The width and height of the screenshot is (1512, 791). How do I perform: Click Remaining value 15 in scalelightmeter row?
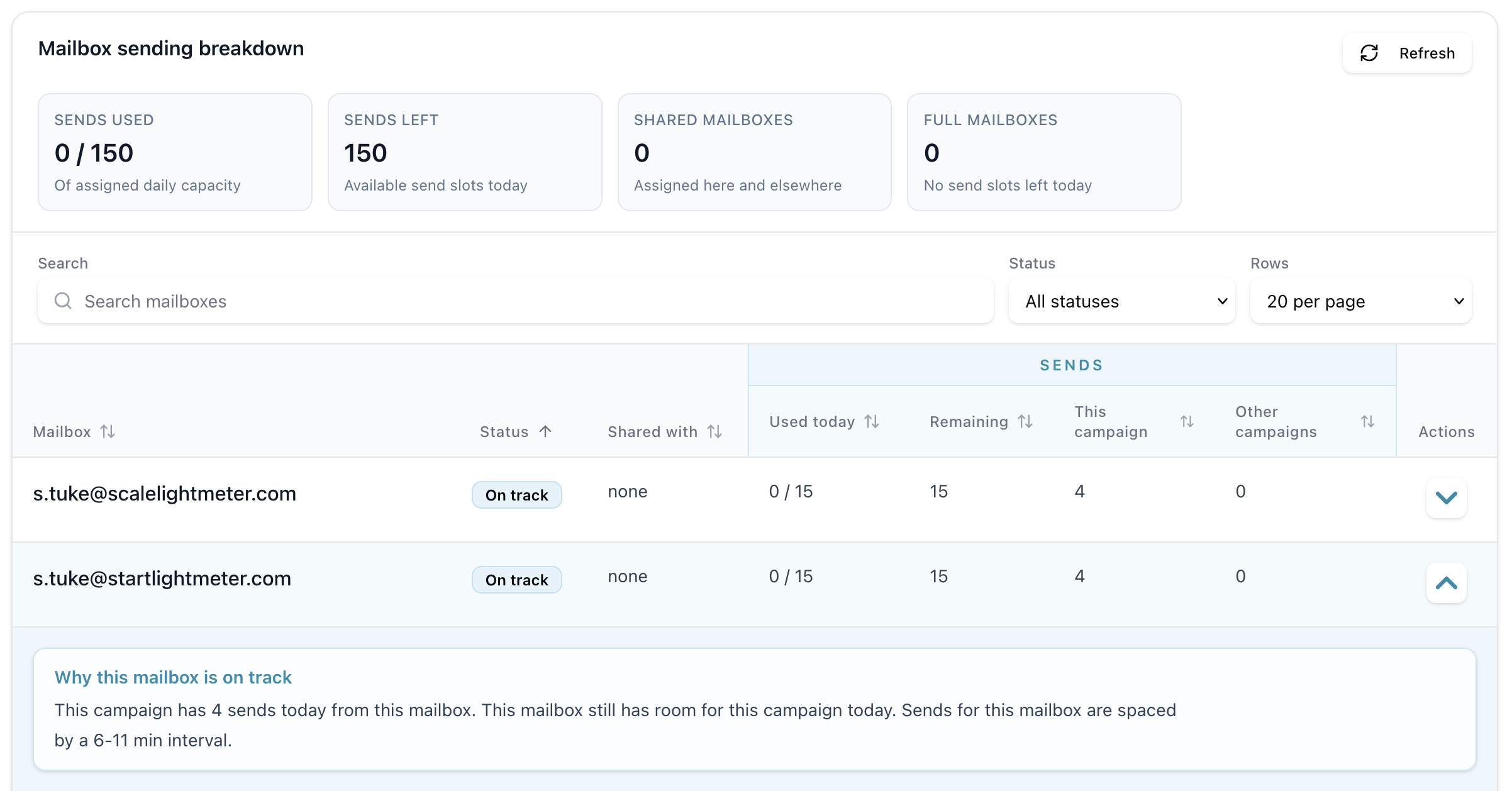coord(938,492)
